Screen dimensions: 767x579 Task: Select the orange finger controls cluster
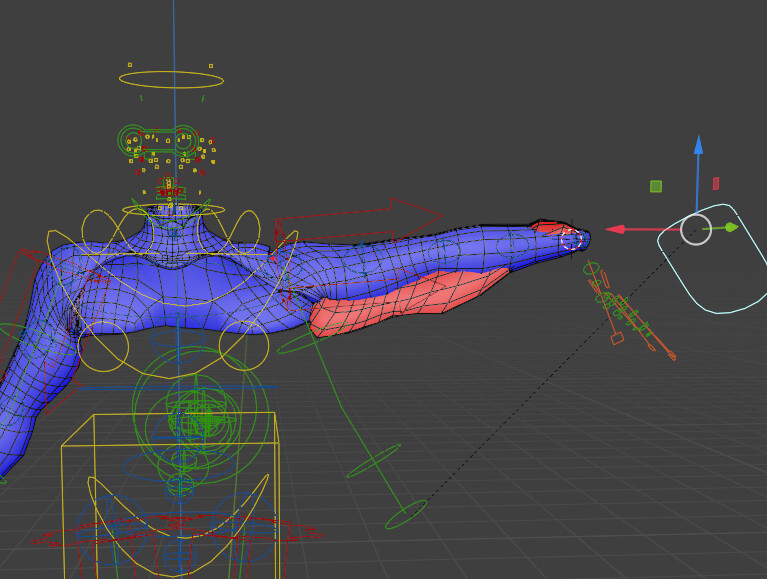click(631, 311)
